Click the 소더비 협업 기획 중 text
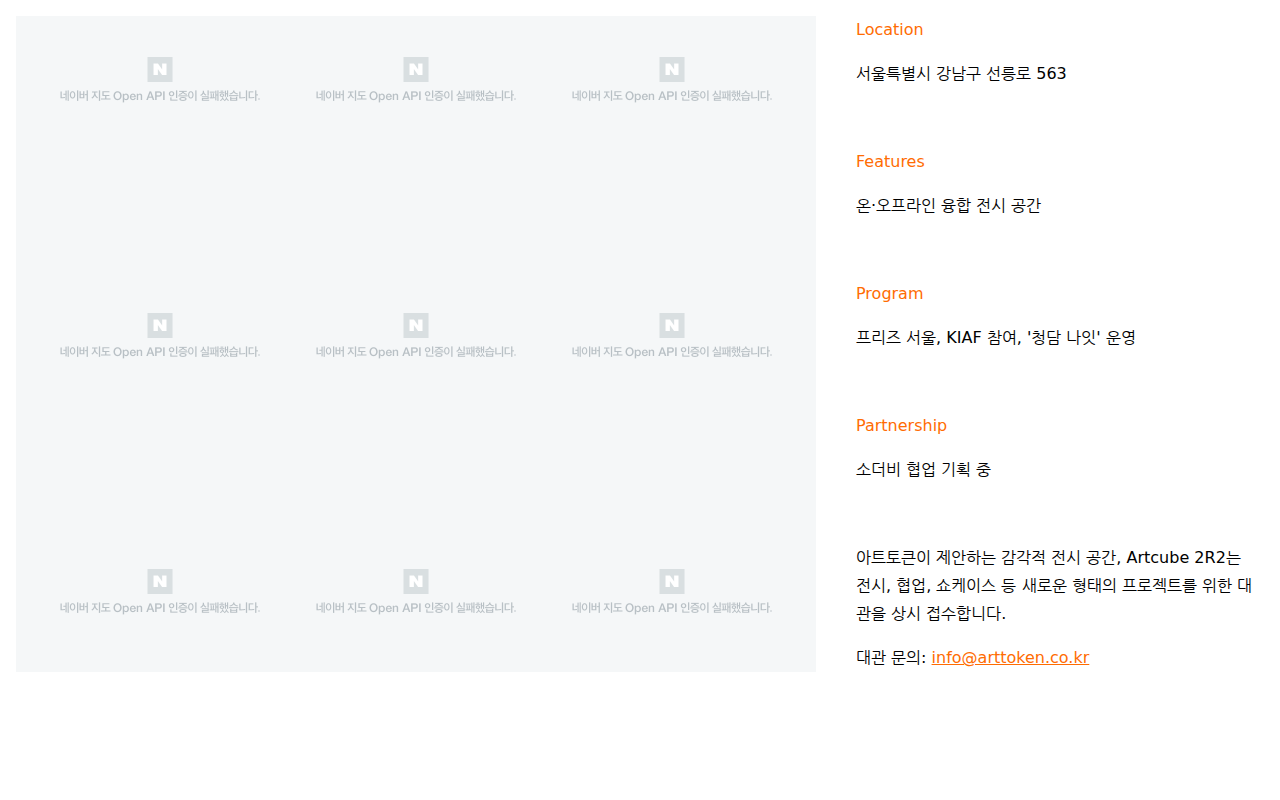 point(923,469)
